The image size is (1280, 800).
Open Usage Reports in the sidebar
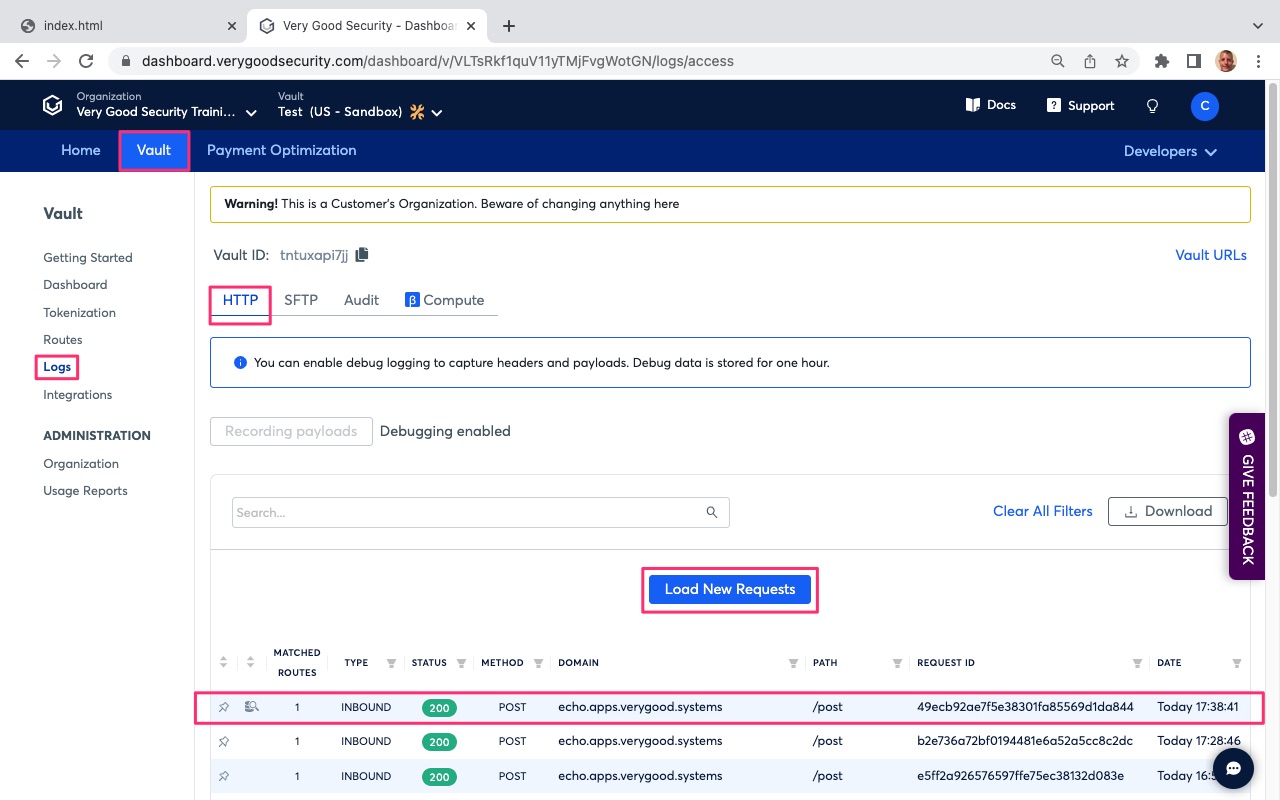click(85, 490)
